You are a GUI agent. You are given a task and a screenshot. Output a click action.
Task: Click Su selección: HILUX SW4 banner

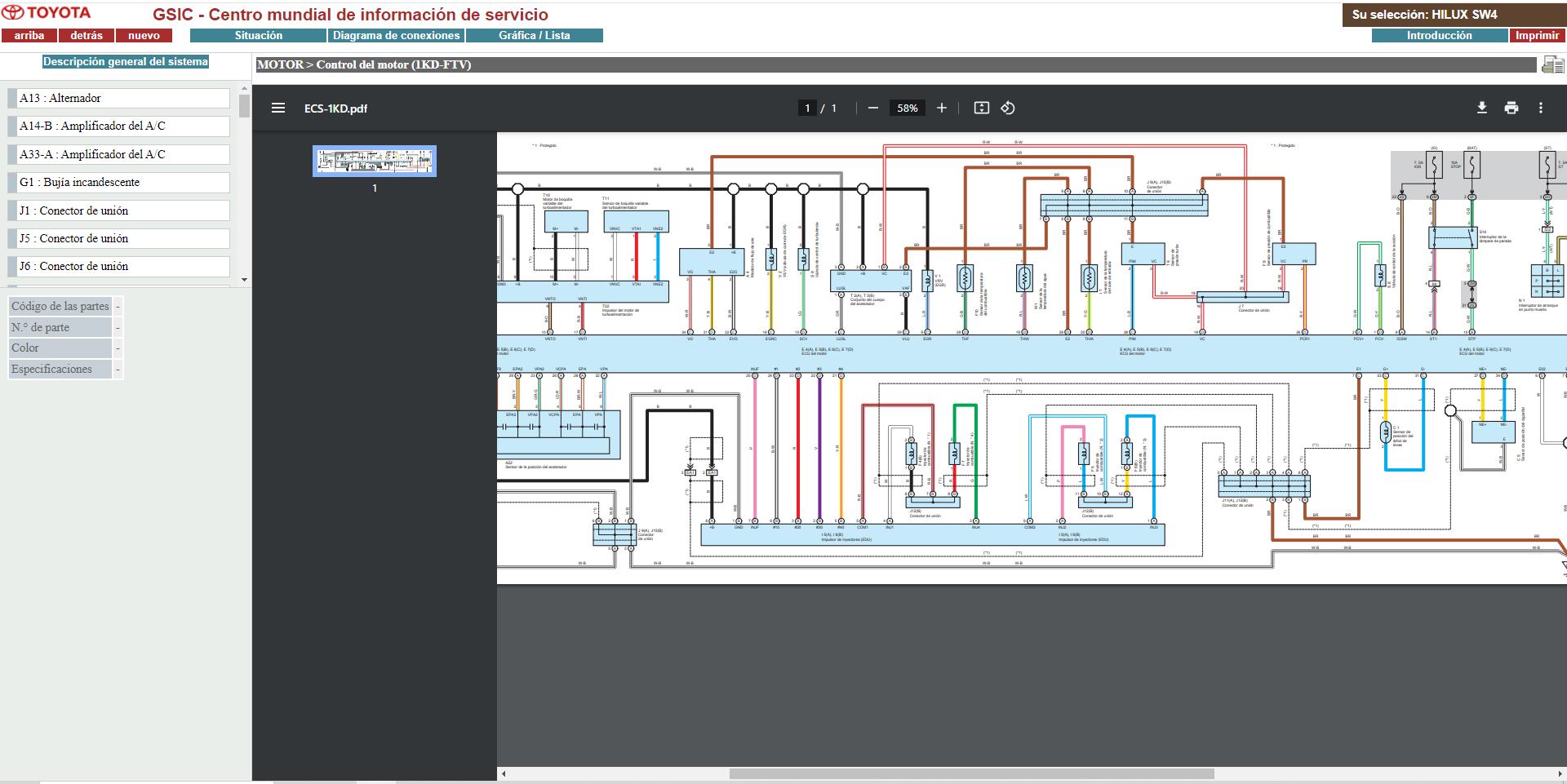[x=1454, y=15]
